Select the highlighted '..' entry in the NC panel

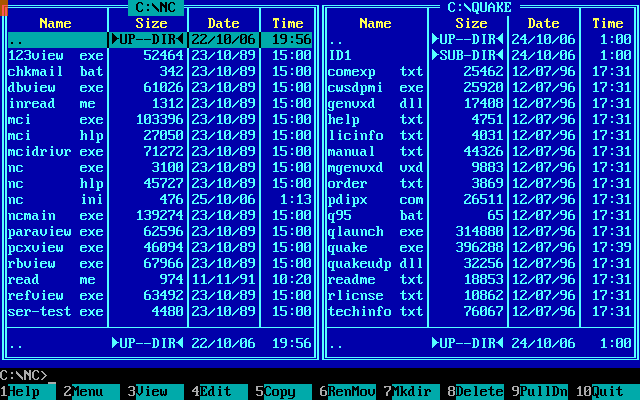tap(160, 40)
